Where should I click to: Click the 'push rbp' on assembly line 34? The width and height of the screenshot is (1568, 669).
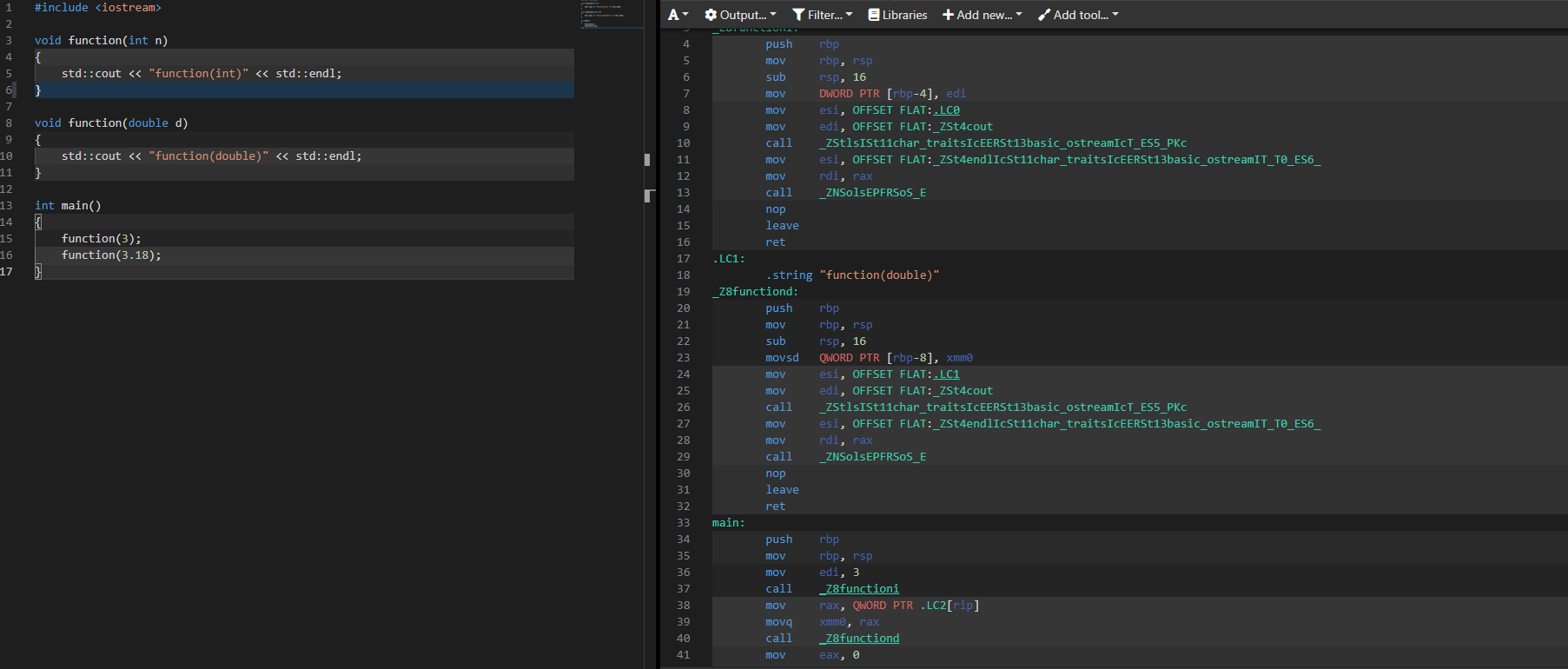tap(802, 540)
